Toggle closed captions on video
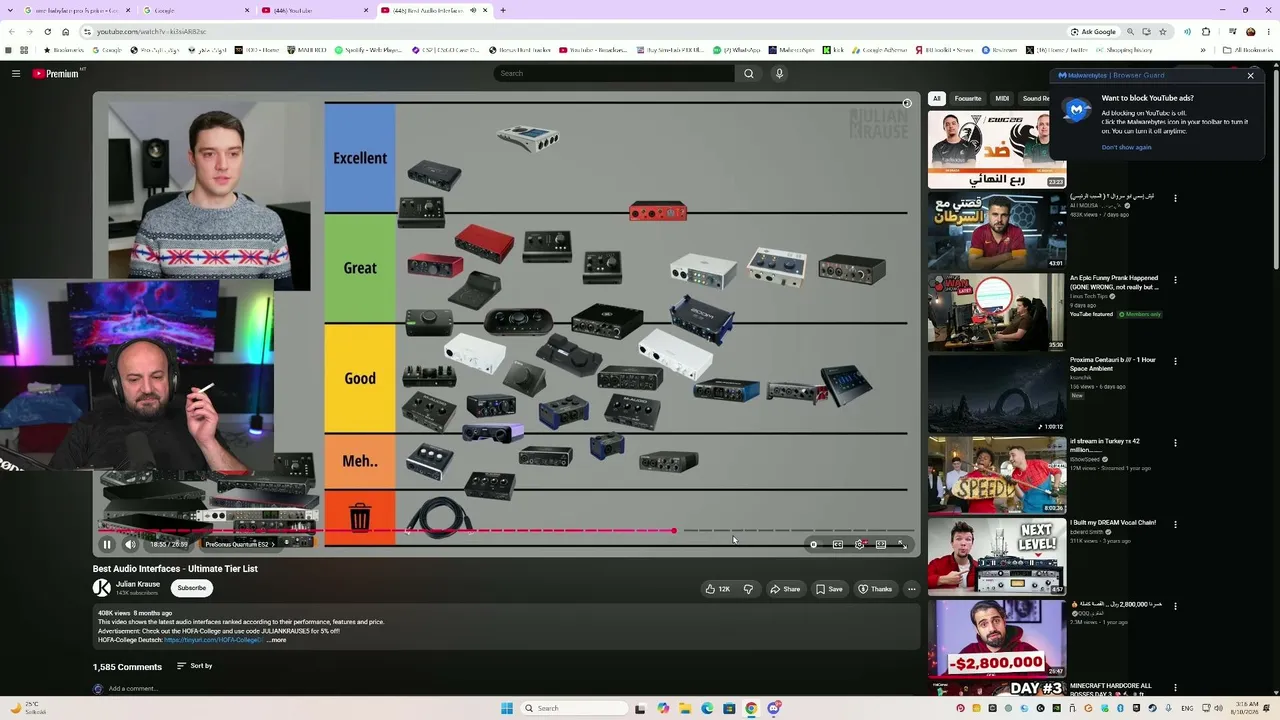This screenshot has height=720, width=1280. point(837,544)
